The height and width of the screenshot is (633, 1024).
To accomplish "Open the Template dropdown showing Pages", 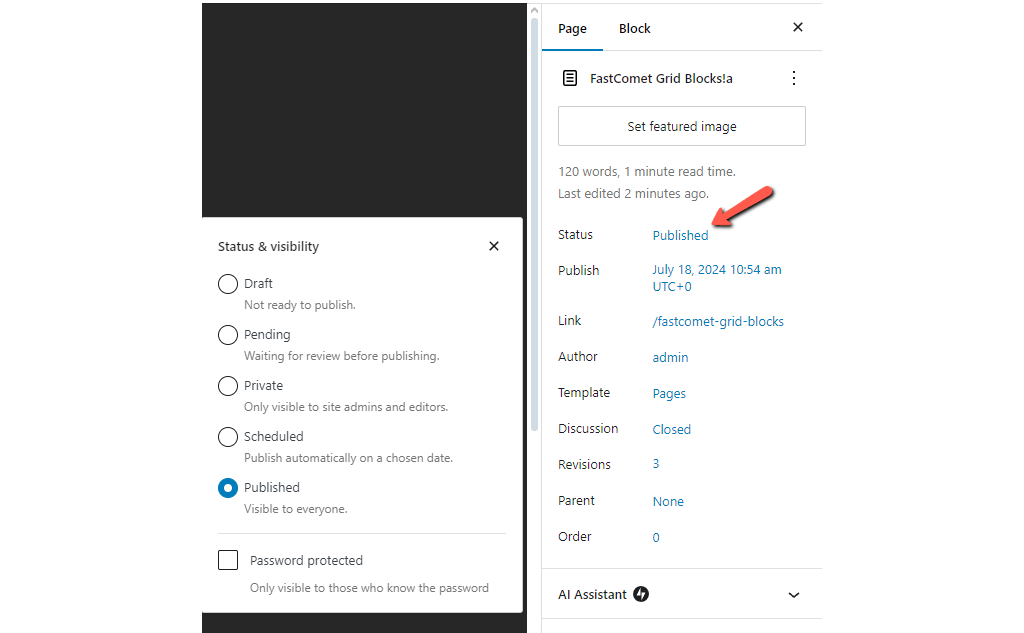I will 669,393.
